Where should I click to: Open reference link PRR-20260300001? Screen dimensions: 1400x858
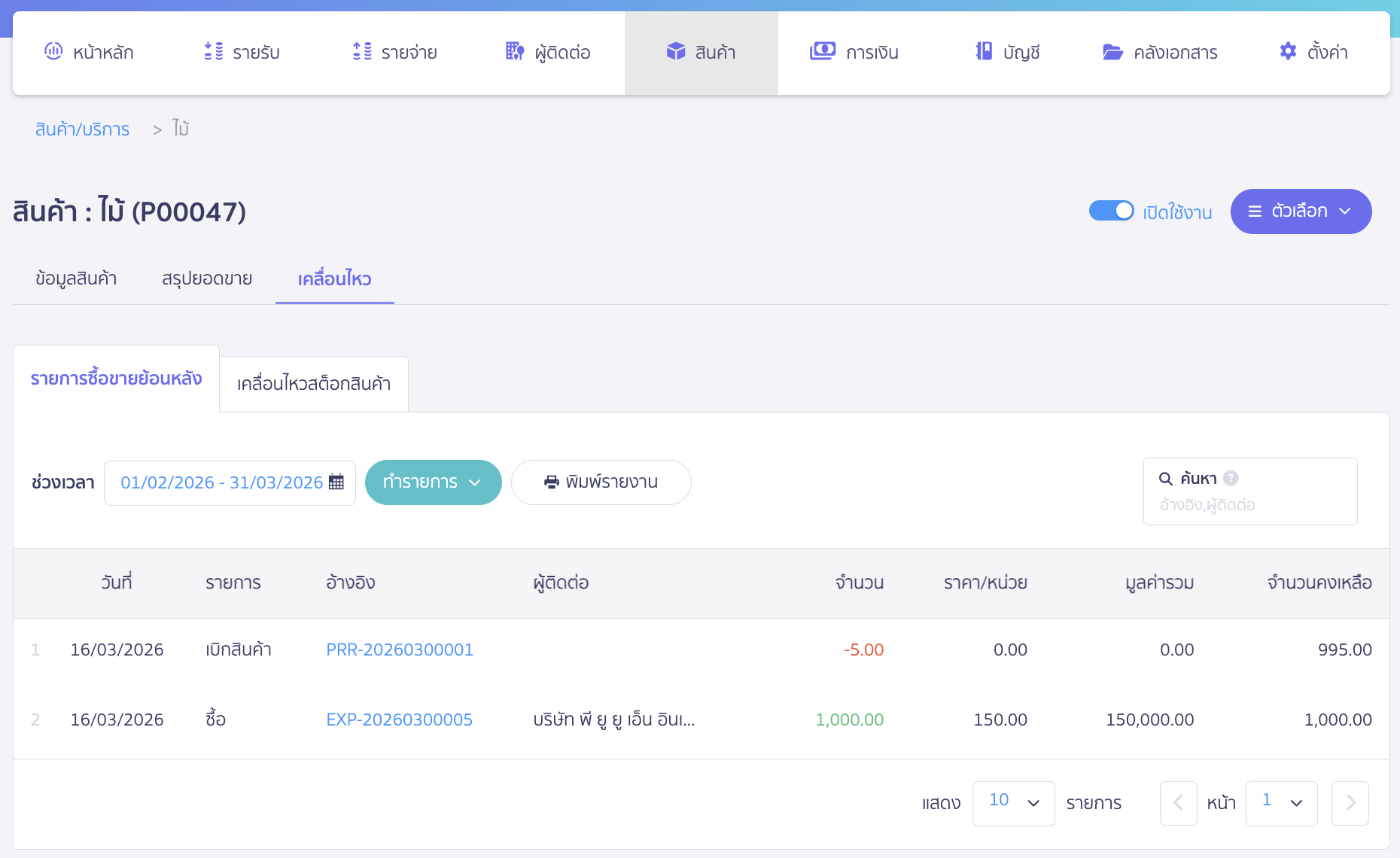400,650
